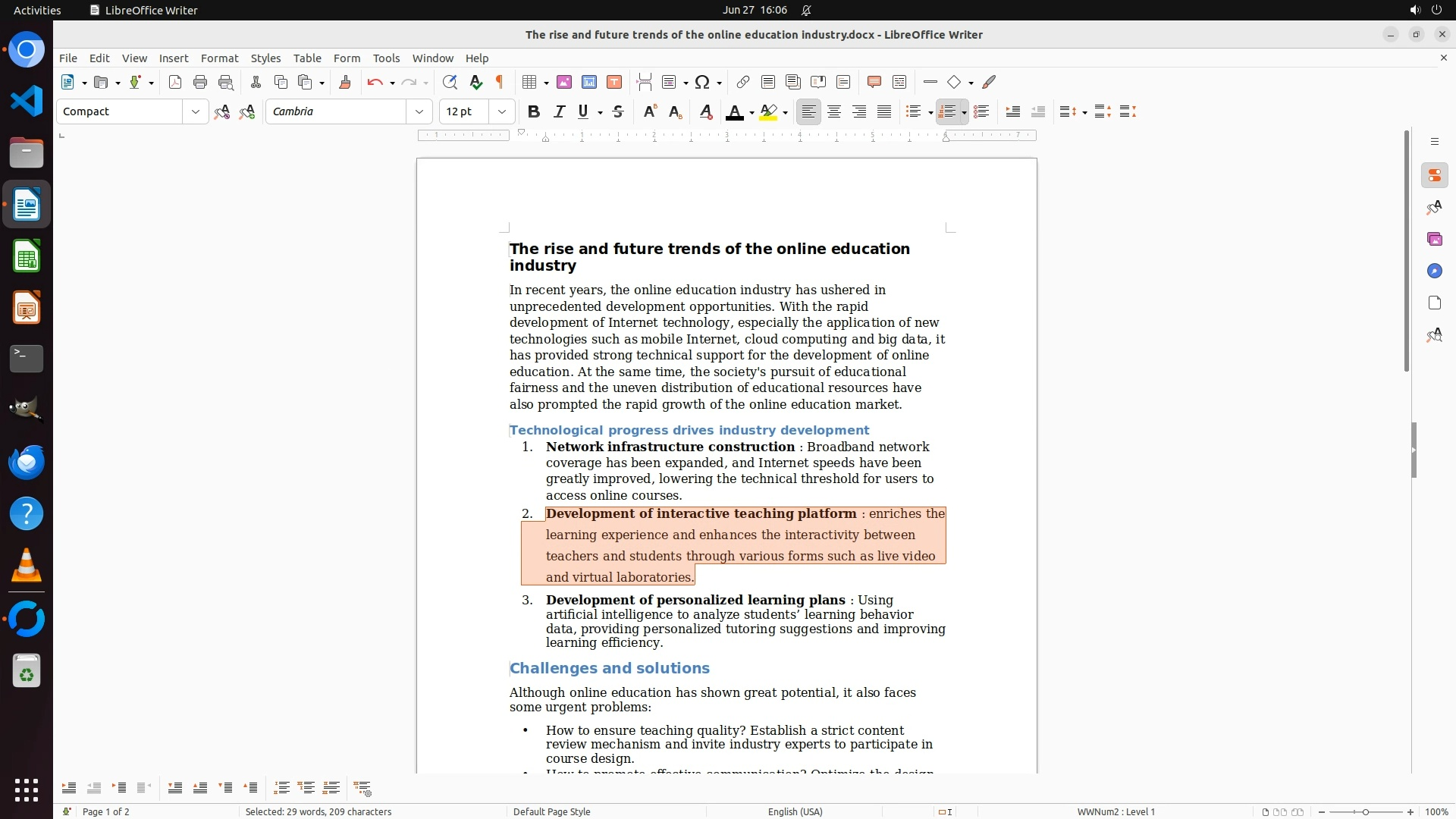
Task: Click the Strikethrough formatting icon
Action: pyautogui.click(x=618, y=111)
